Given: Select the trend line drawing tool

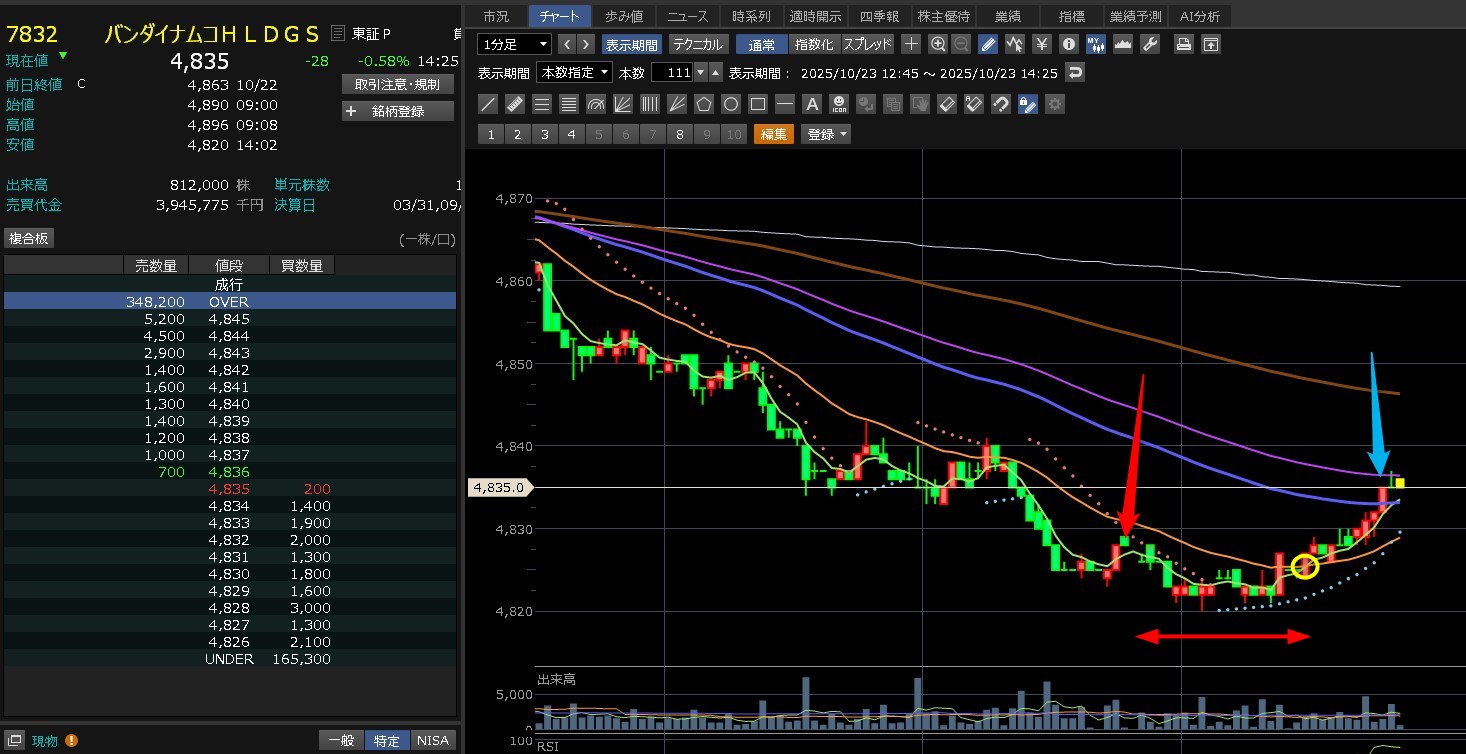Looking at the screenshot, I should [488, 104].
